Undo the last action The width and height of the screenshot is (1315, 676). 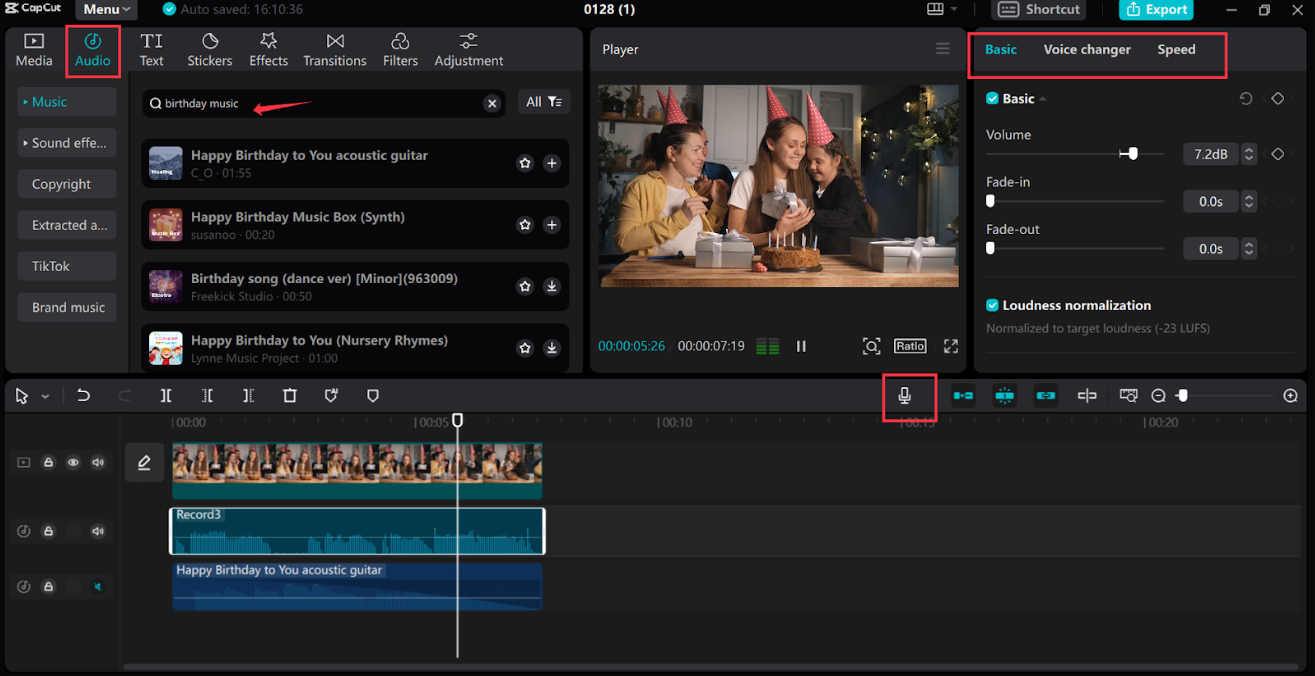coord(83,396)
